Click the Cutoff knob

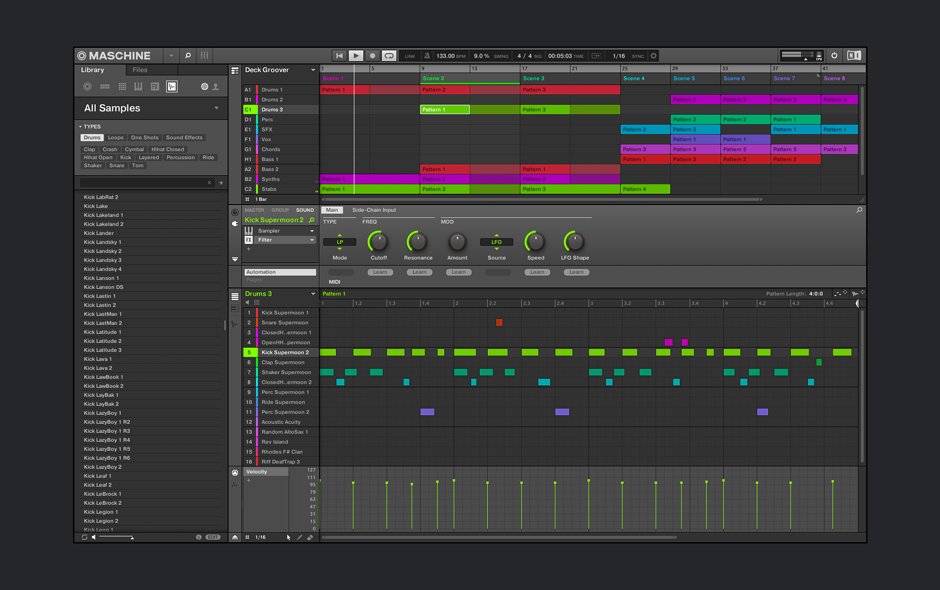point(378,242)
